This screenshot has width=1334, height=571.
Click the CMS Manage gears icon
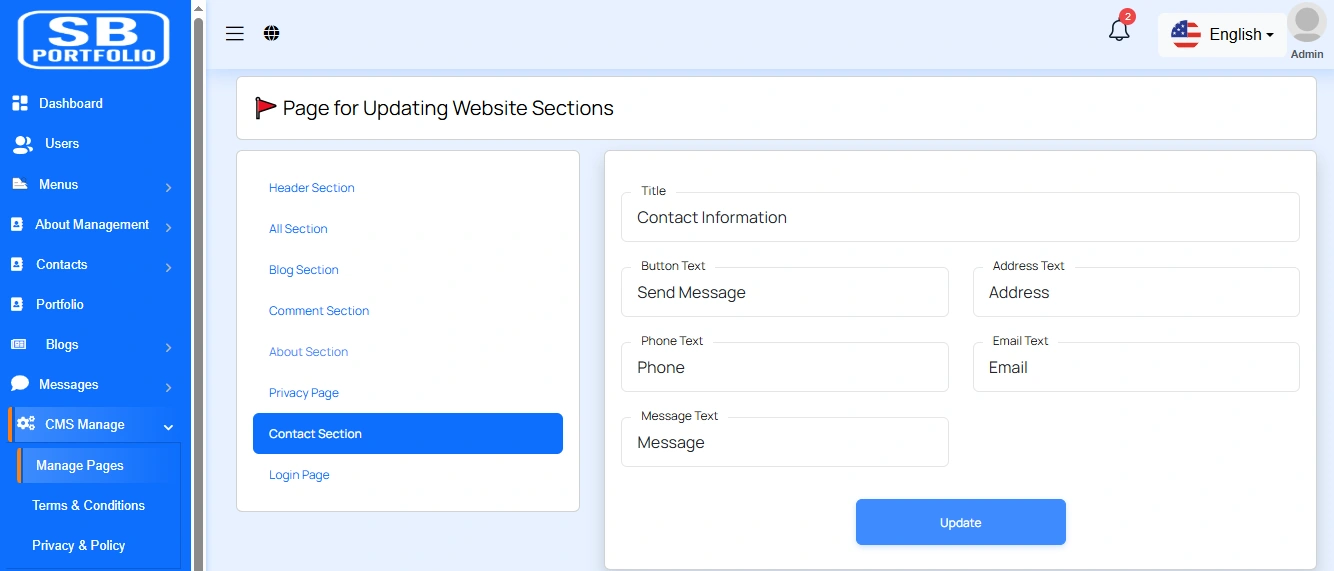[26, 424]
